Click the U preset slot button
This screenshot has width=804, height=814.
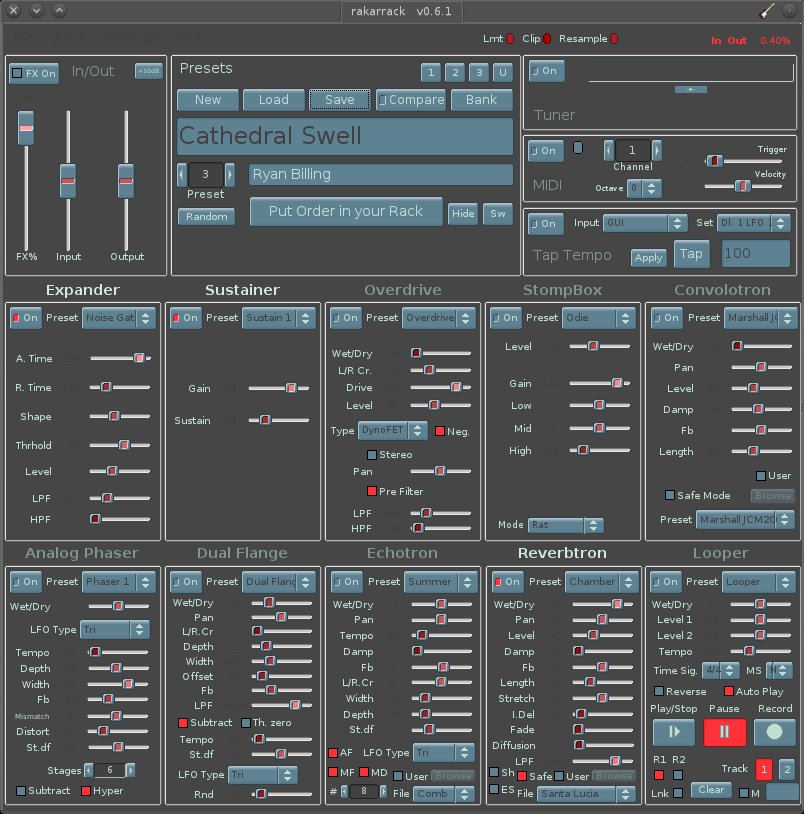coord(502,72)
